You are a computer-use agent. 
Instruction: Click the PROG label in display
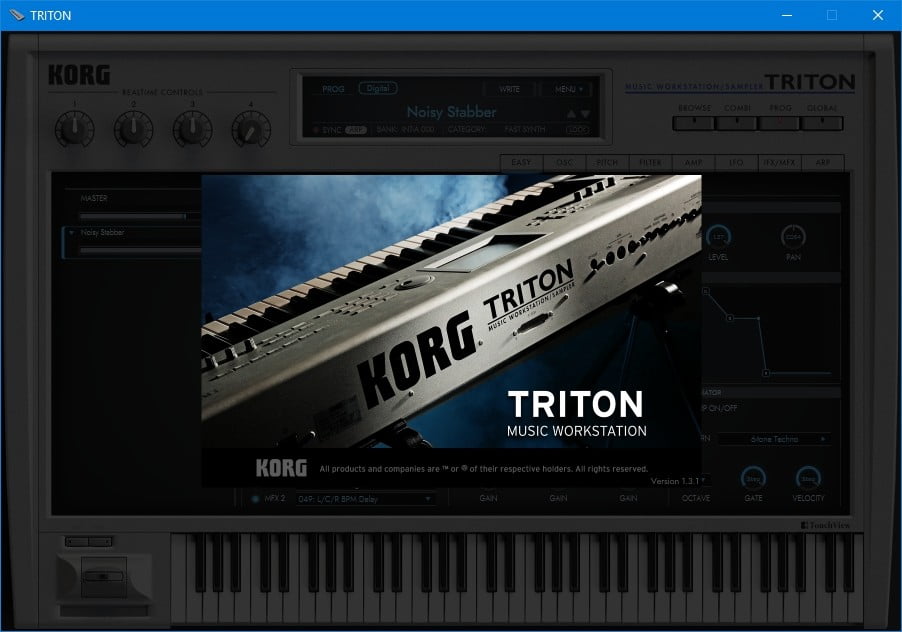pos(333,89)
